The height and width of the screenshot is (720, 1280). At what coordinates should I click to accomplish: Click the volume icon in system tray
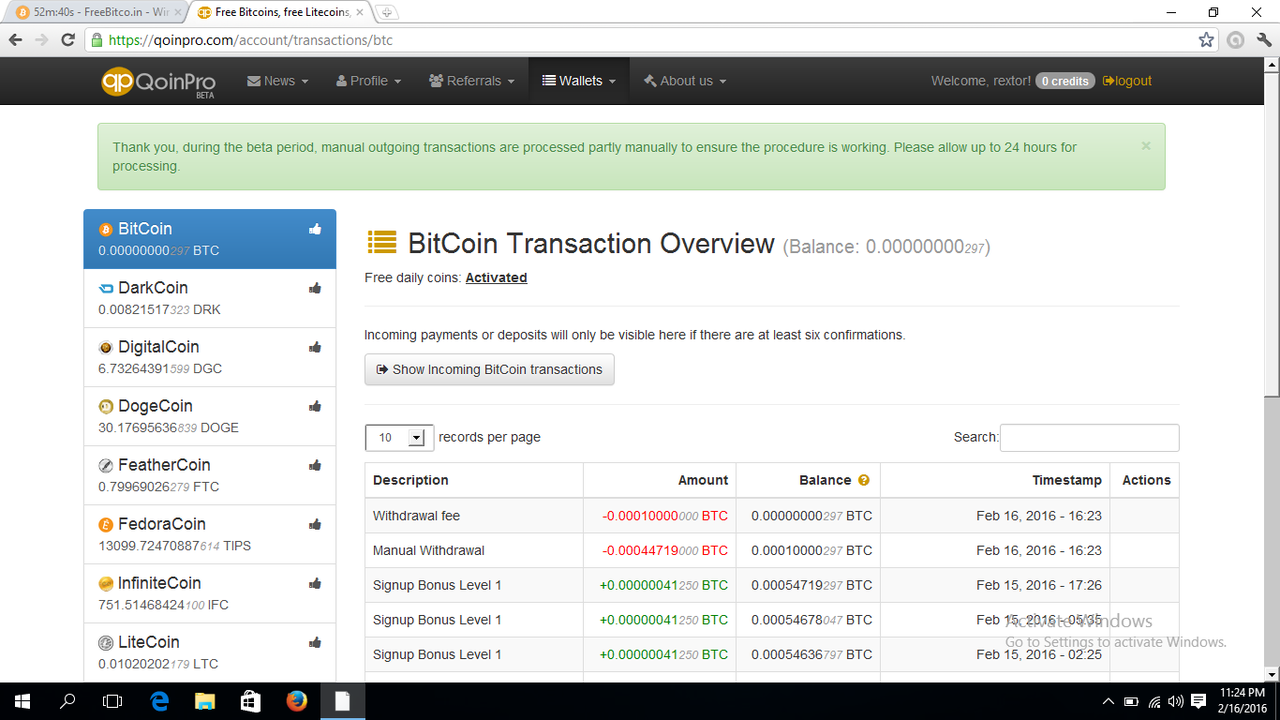[x=1176, y=701]
